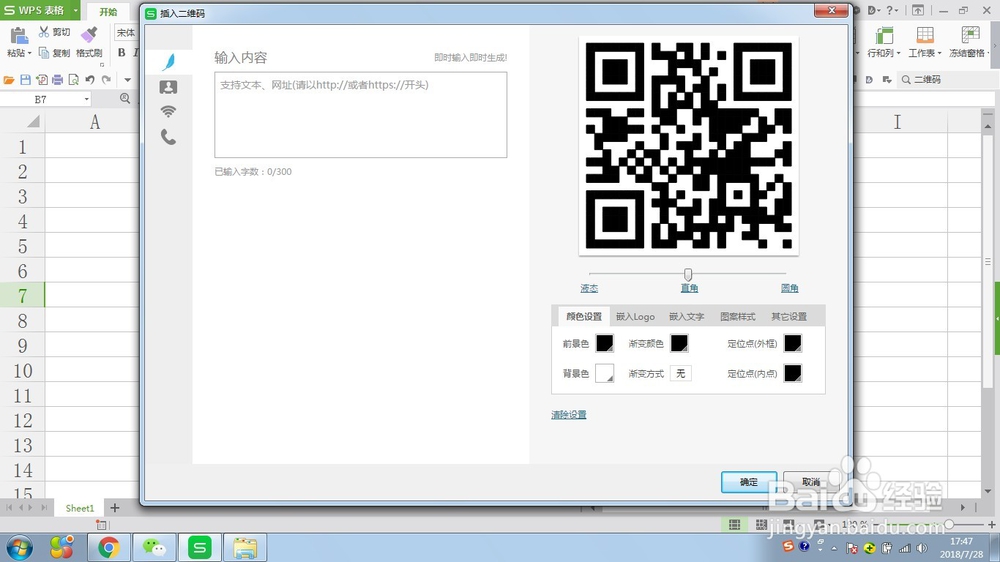This screenshot has width=1000, height=562.
Task: Open the 背景色 white color swatch
Action: [605, 373]
